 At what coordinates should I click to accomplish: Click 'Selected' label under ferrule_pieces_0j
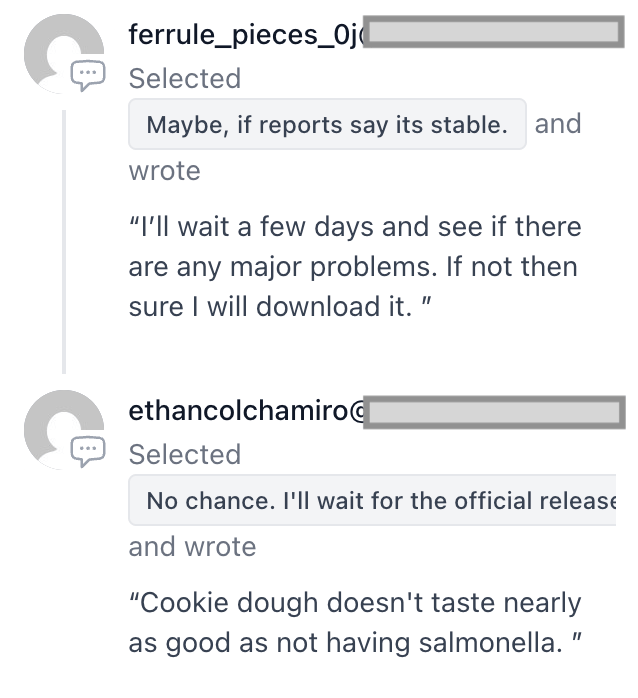(185, 78)
